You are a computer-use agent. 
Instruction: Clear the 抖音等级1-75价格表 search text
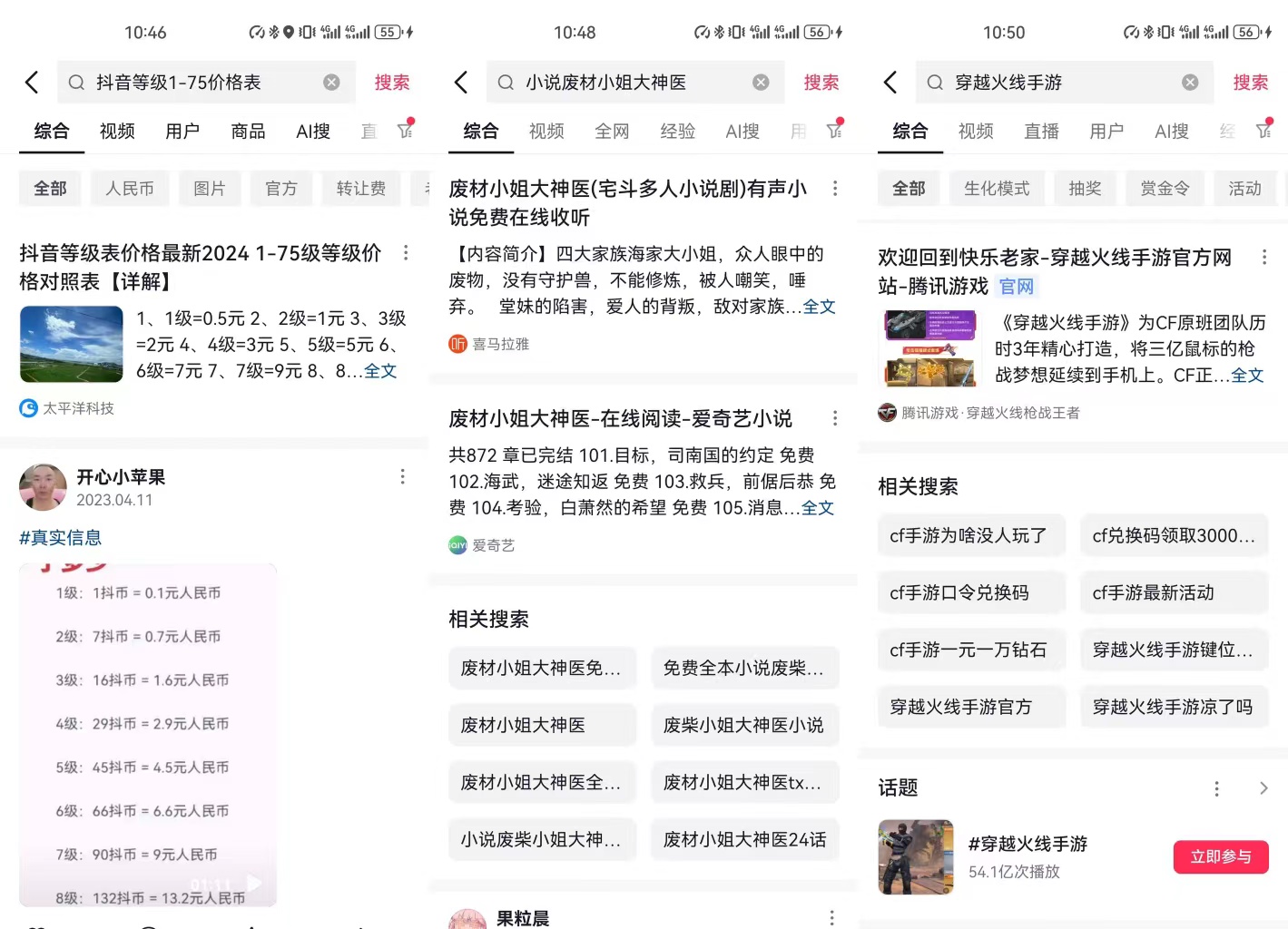point(330,82)
